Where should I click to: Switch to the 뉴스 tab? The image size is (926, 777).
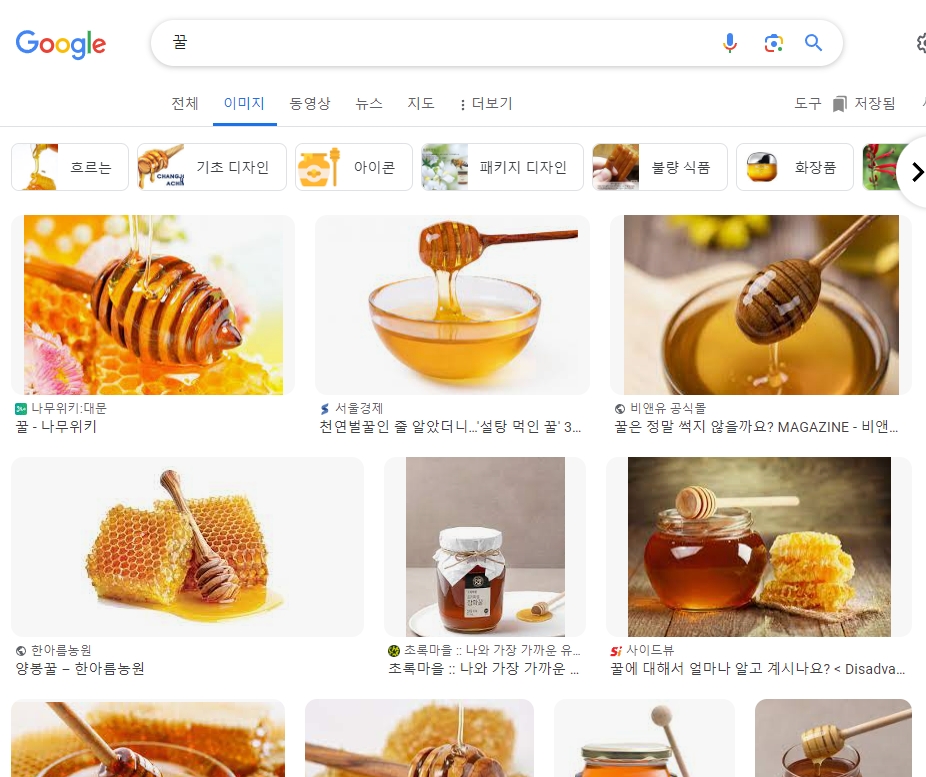click(x=370, y=103)
